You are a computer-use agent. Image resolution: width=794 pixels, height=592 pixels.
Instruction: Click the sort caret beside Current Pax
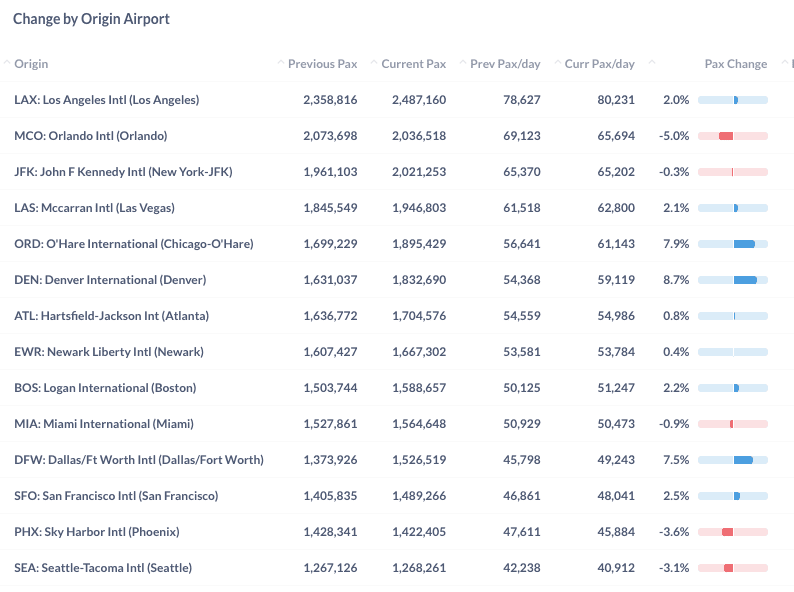point(374,63)
